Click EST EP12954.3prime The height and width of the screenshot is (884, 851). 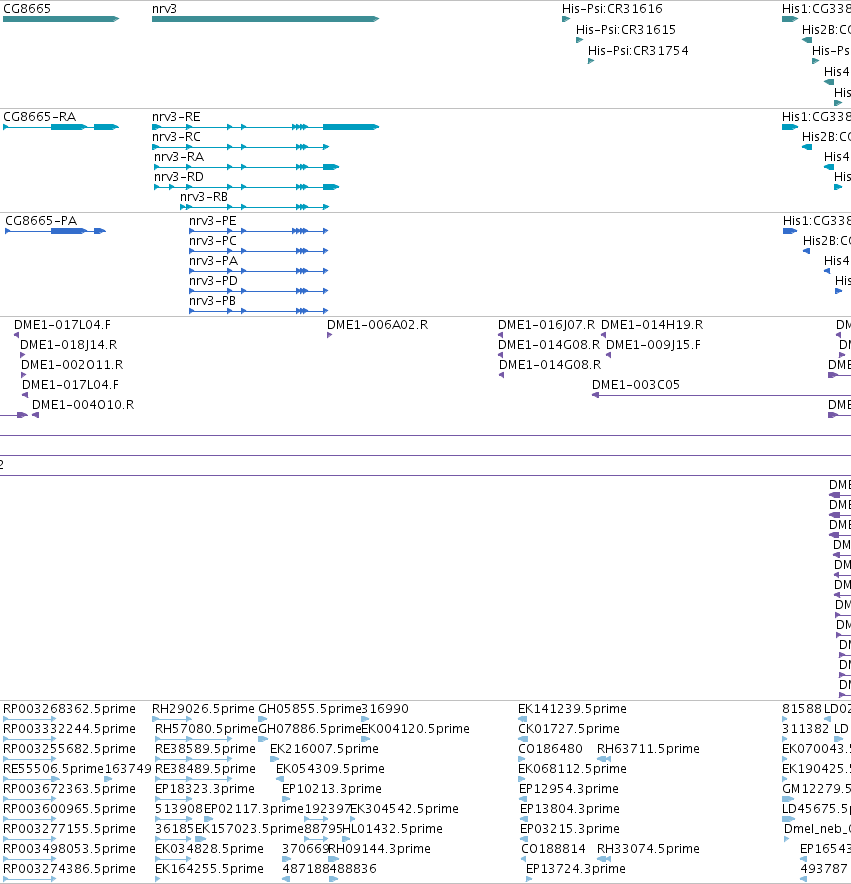tap(523, 799)
